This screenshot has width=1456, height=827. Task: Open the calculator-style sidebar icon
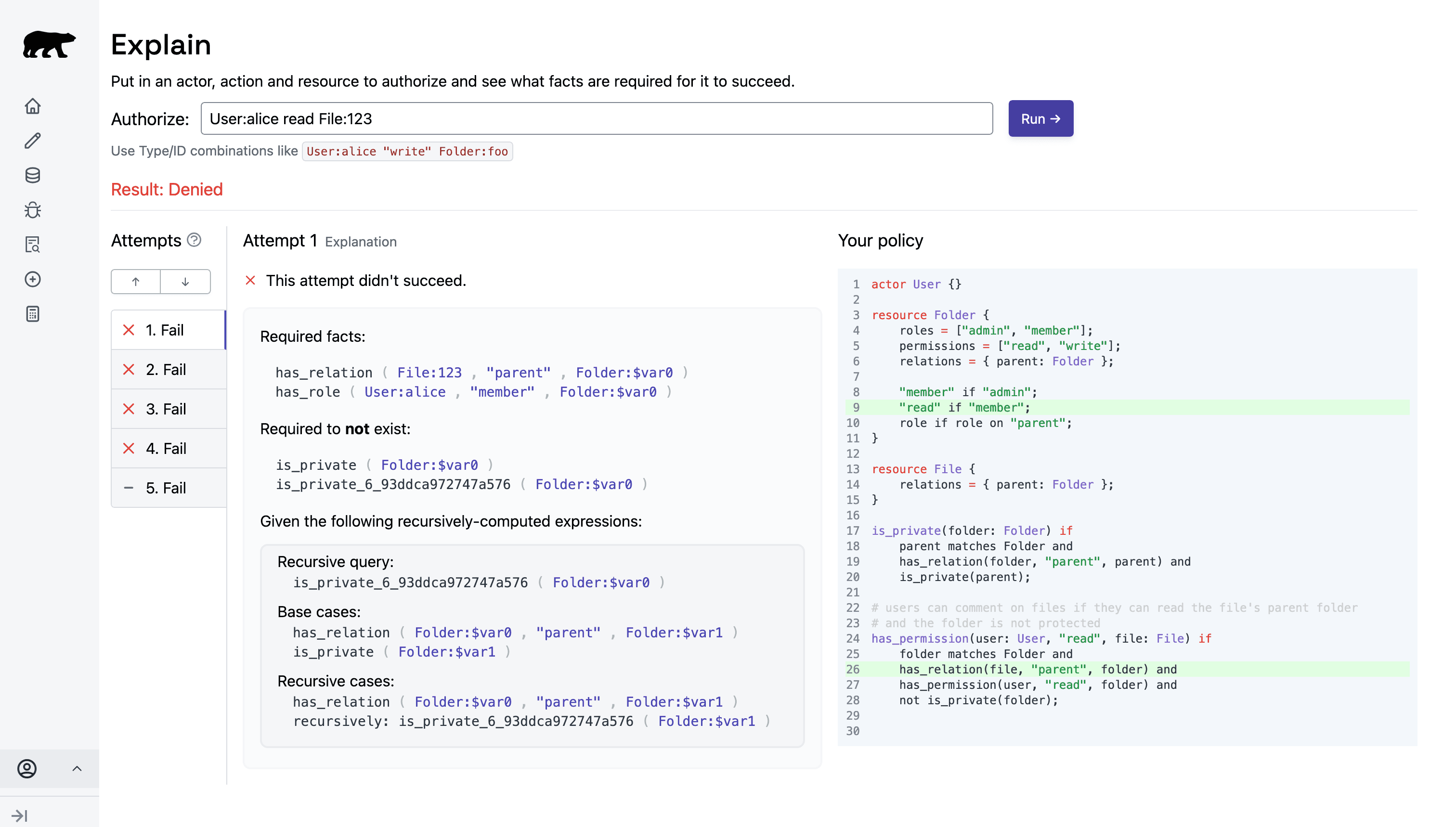[x=33, y=314]
